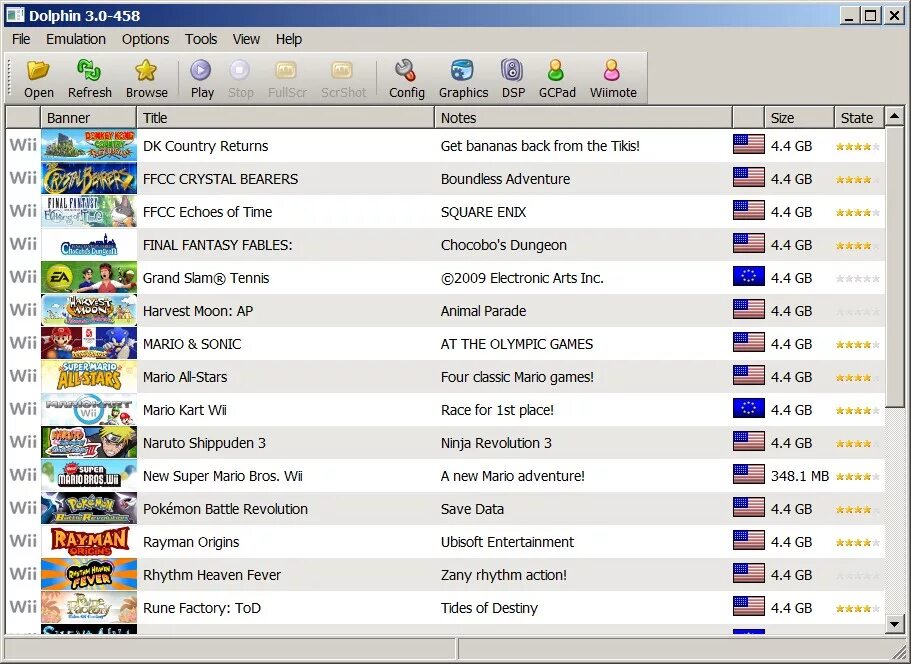Click the US flag for Rayman Origins
Viewport: 911px width, 664px height.
click(748, 540)
